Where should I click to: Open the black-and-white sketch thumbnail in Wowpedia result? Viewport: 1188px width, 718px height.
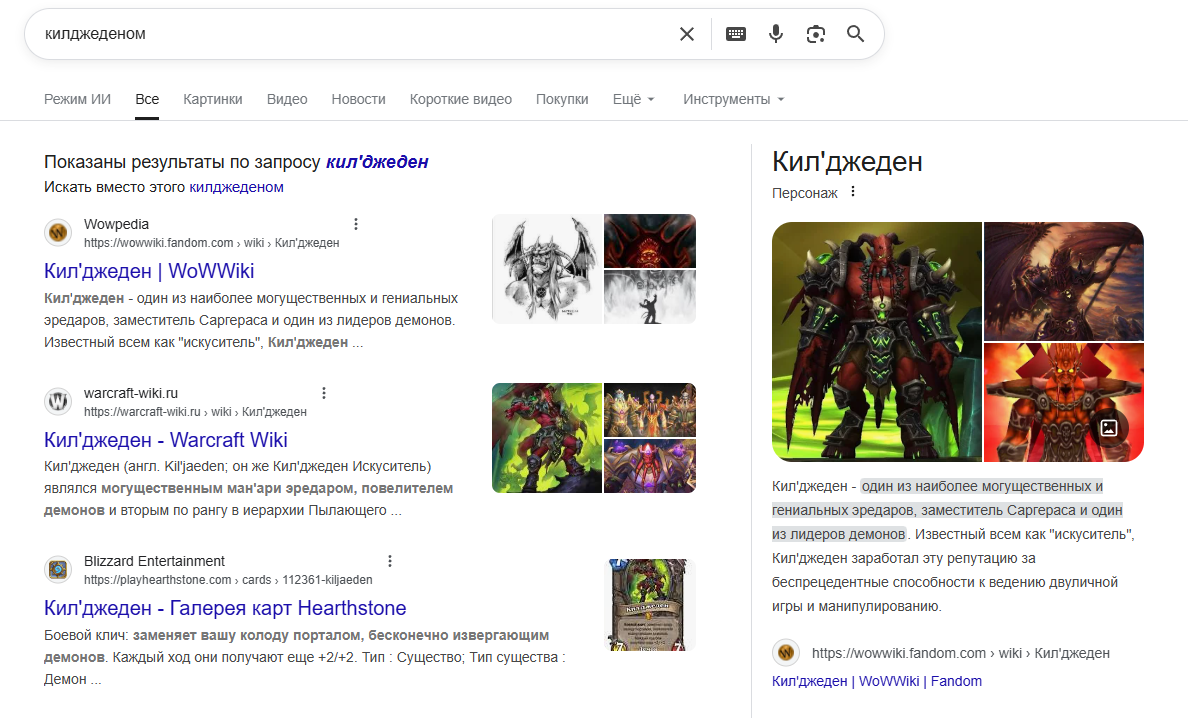(x=547, y=269)
